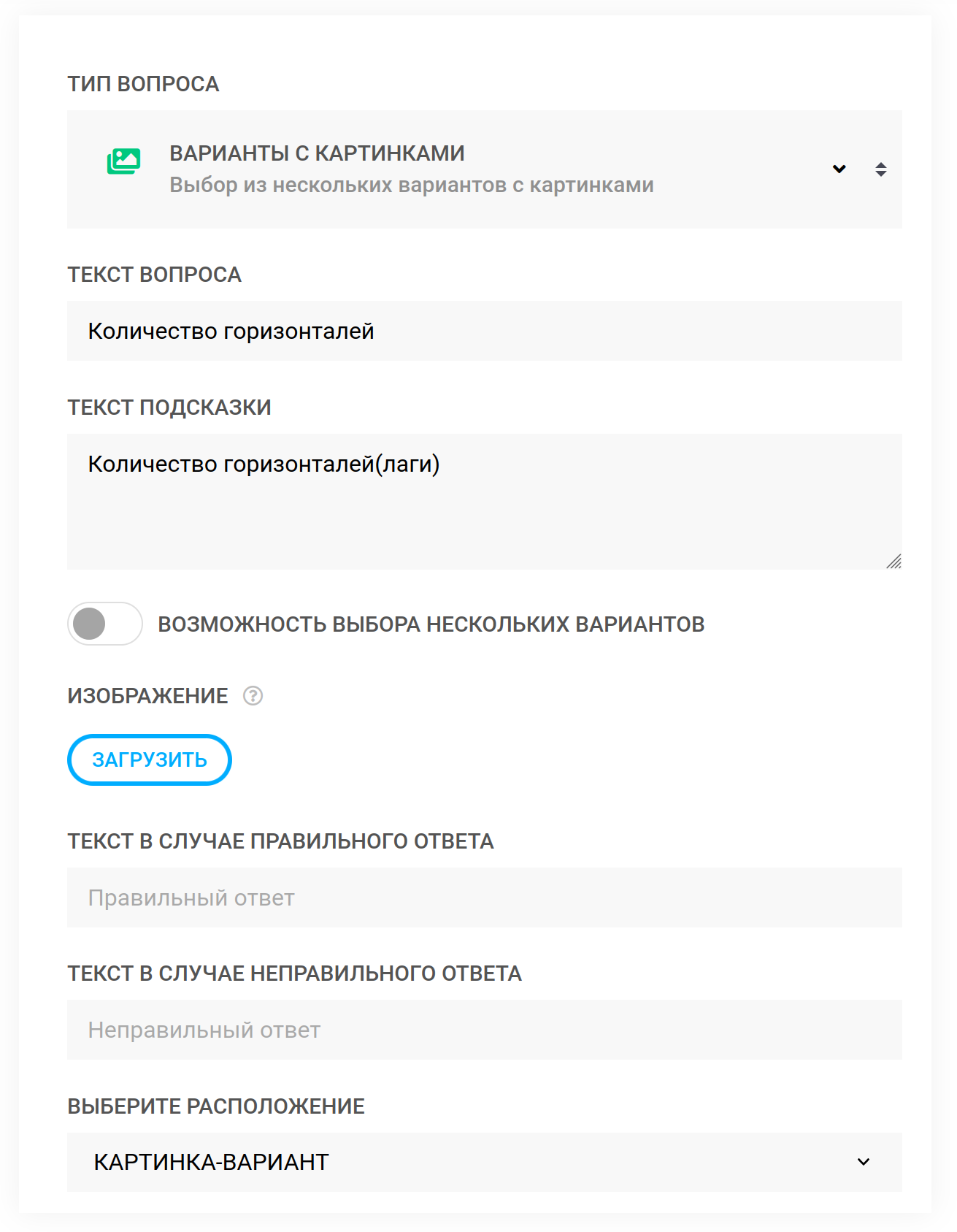Click the ТИП ВОПРОСА heading
This screenshot has height=1232, width=957.
click(x=143, y=84)
